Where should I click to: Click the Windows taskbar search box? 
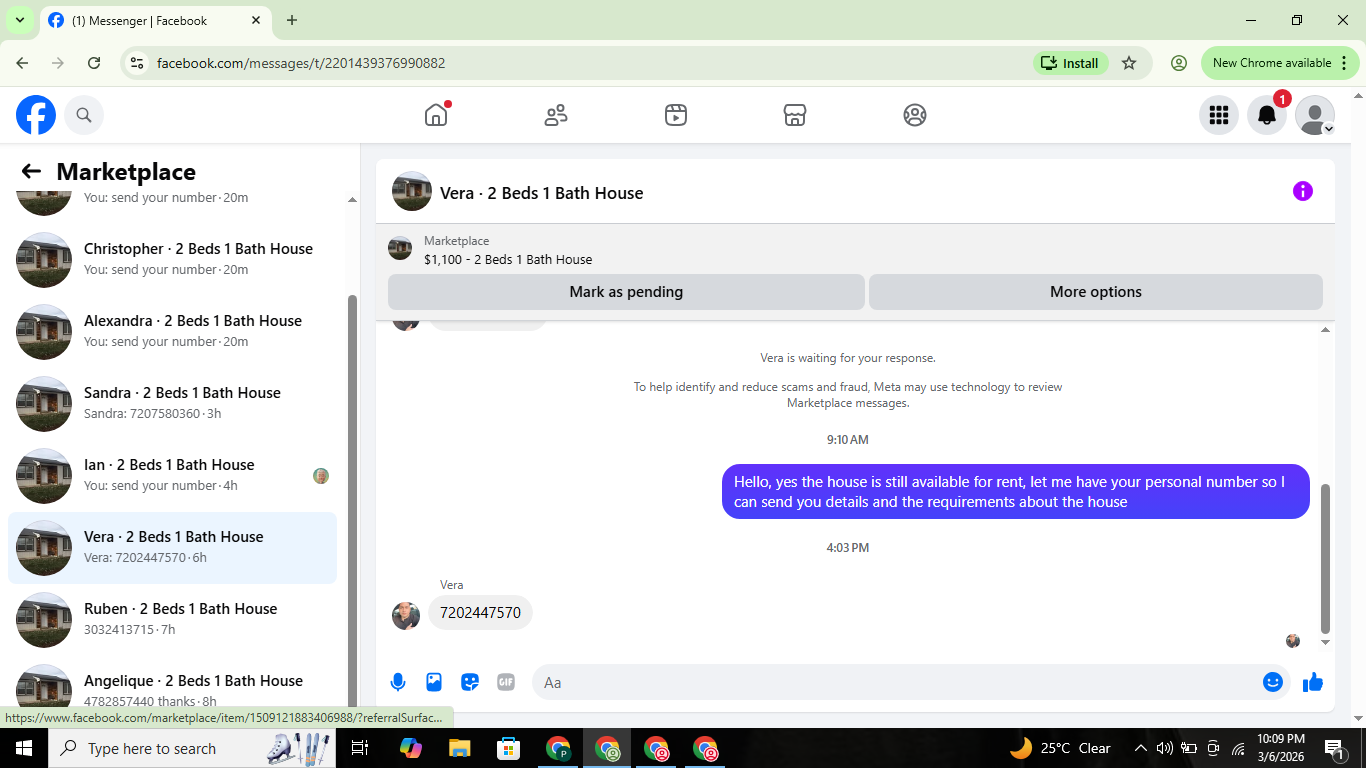pyautogui.click(x=193, y=748)
